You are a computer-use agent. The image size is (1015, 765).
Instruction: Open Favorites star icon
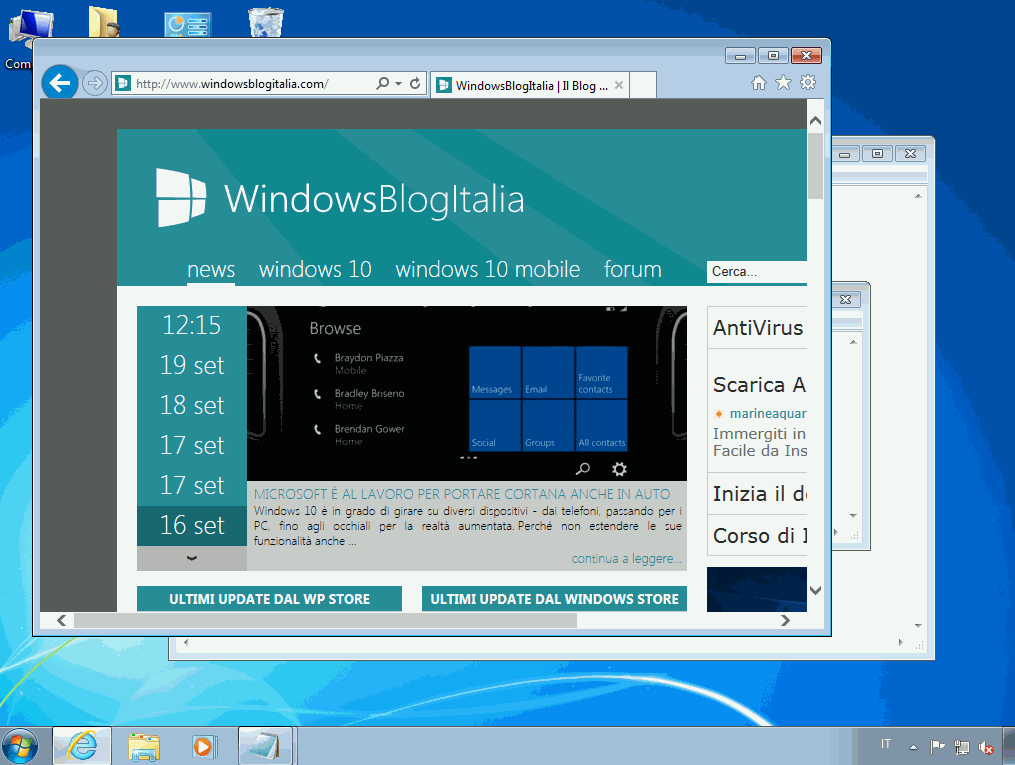[783, 83]
